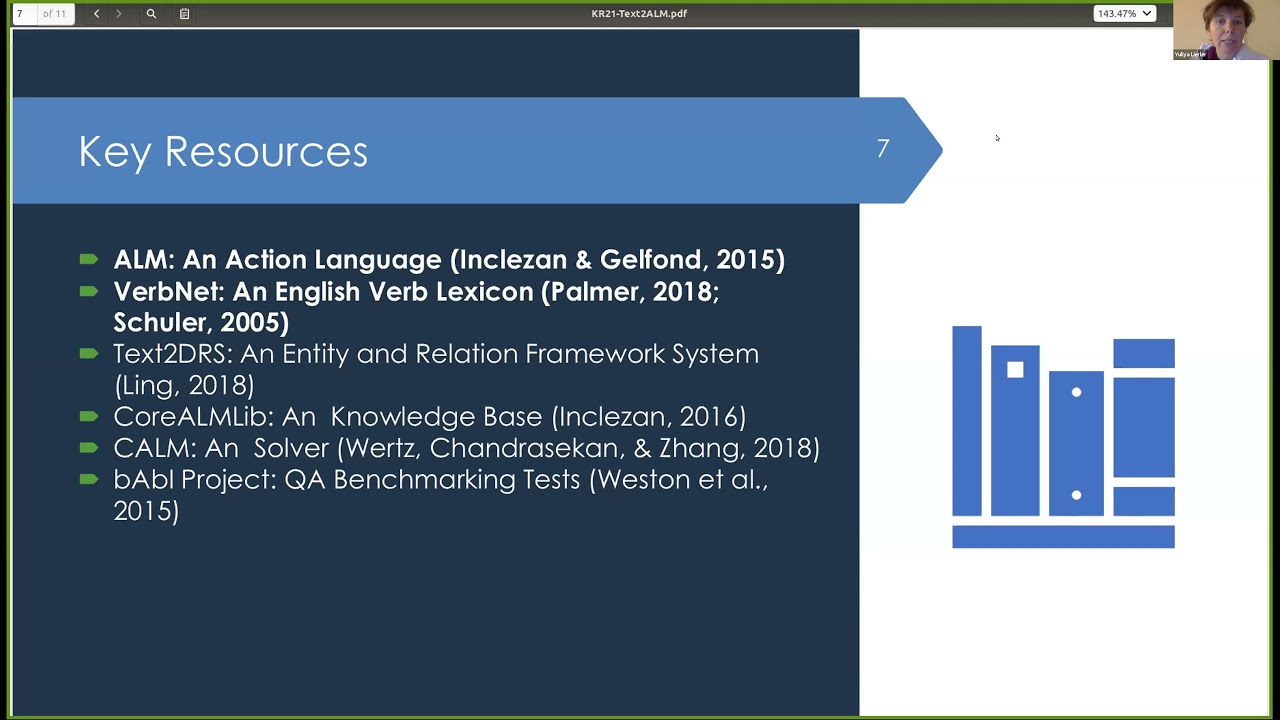
Task: Go to the previous page arrow
Action: [96, 14]
